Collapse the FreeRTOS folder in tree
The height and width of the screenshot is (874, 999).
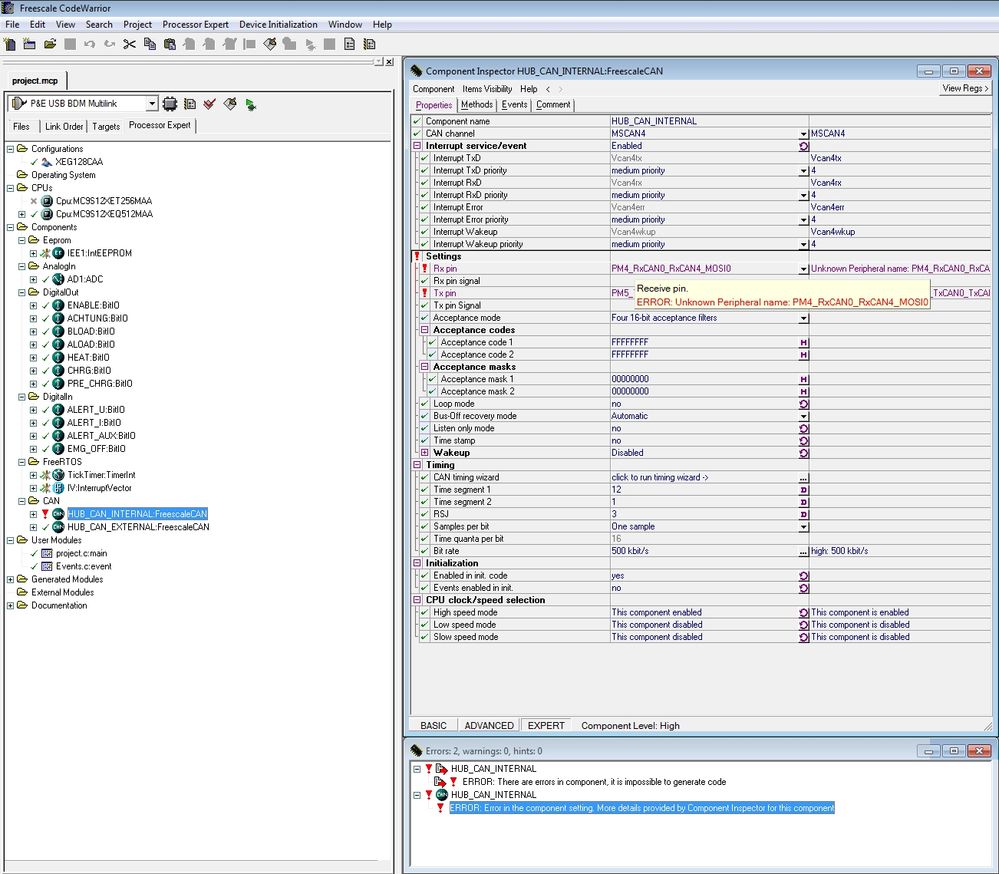click(22, 462)
